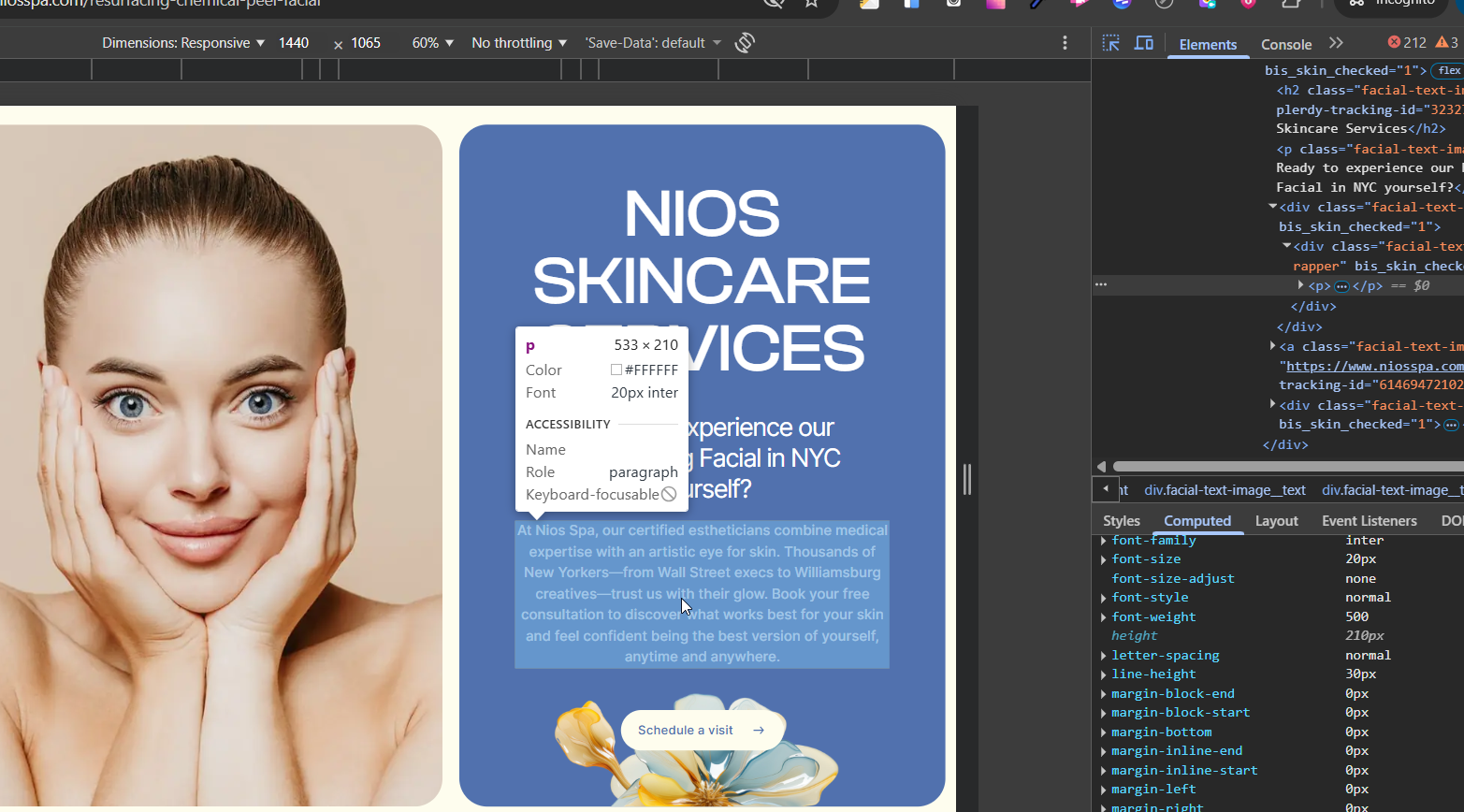Click the red error count 212 icon

tap(1406, 43)
